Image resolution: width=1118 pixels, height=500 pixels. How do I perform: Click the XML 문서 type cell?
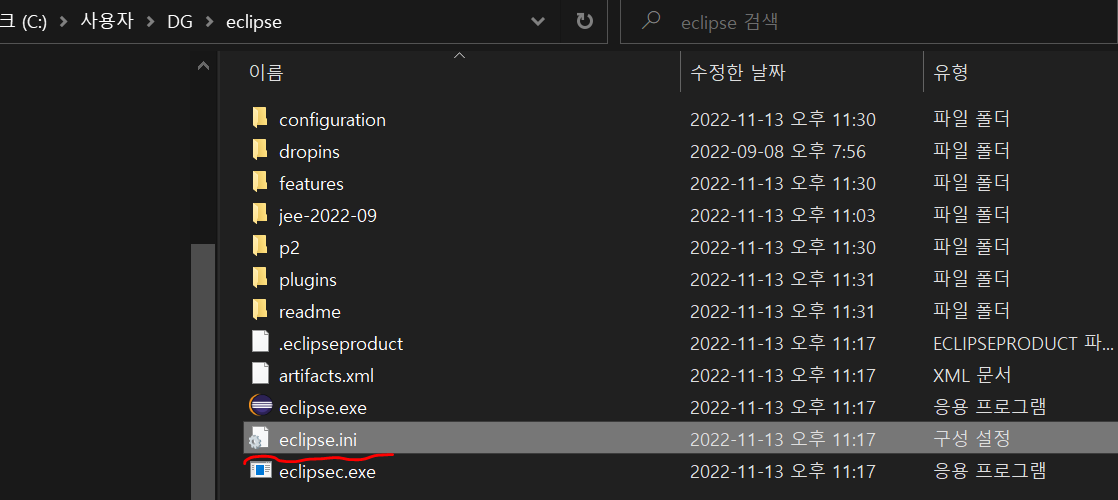click(x=972, y=376)
